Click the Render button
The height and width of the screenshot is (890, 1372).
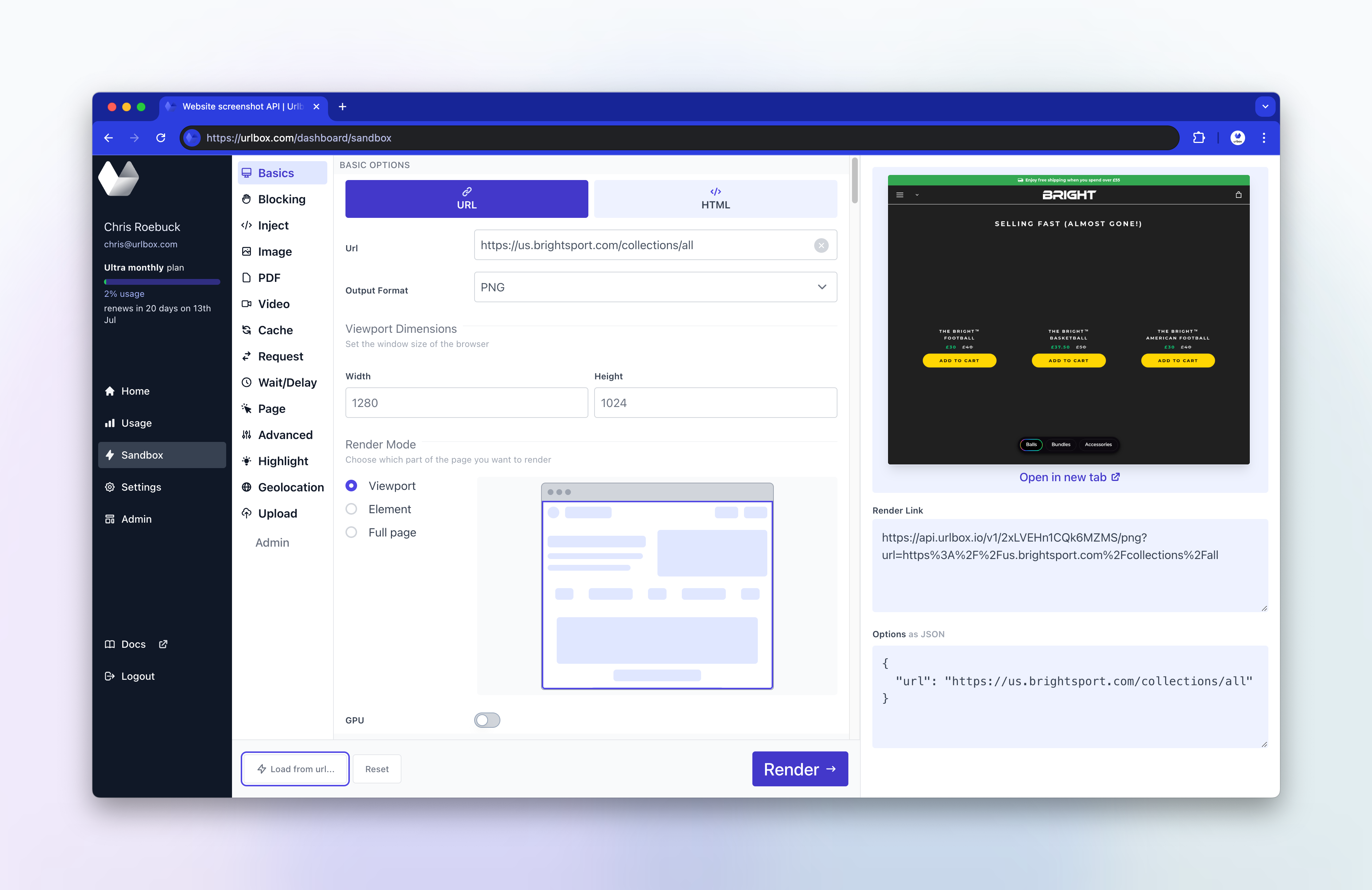[799, 769]
